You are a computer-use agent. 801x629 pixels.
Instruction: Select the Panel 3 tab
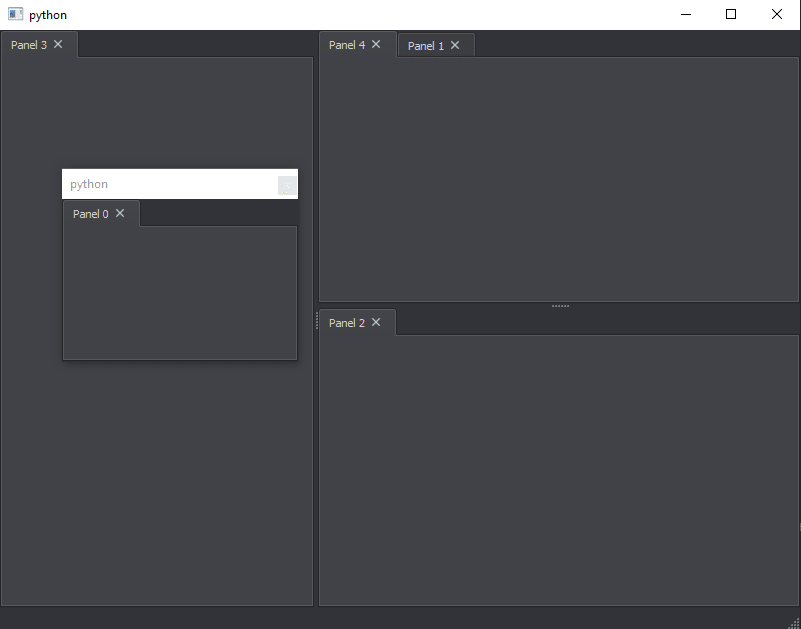28,44
